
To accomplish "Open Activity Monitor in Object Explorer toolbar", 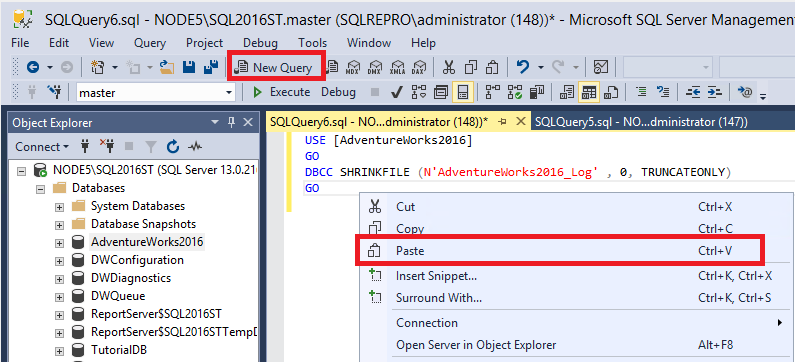I will pyautogui.click(x=195, y=147).
